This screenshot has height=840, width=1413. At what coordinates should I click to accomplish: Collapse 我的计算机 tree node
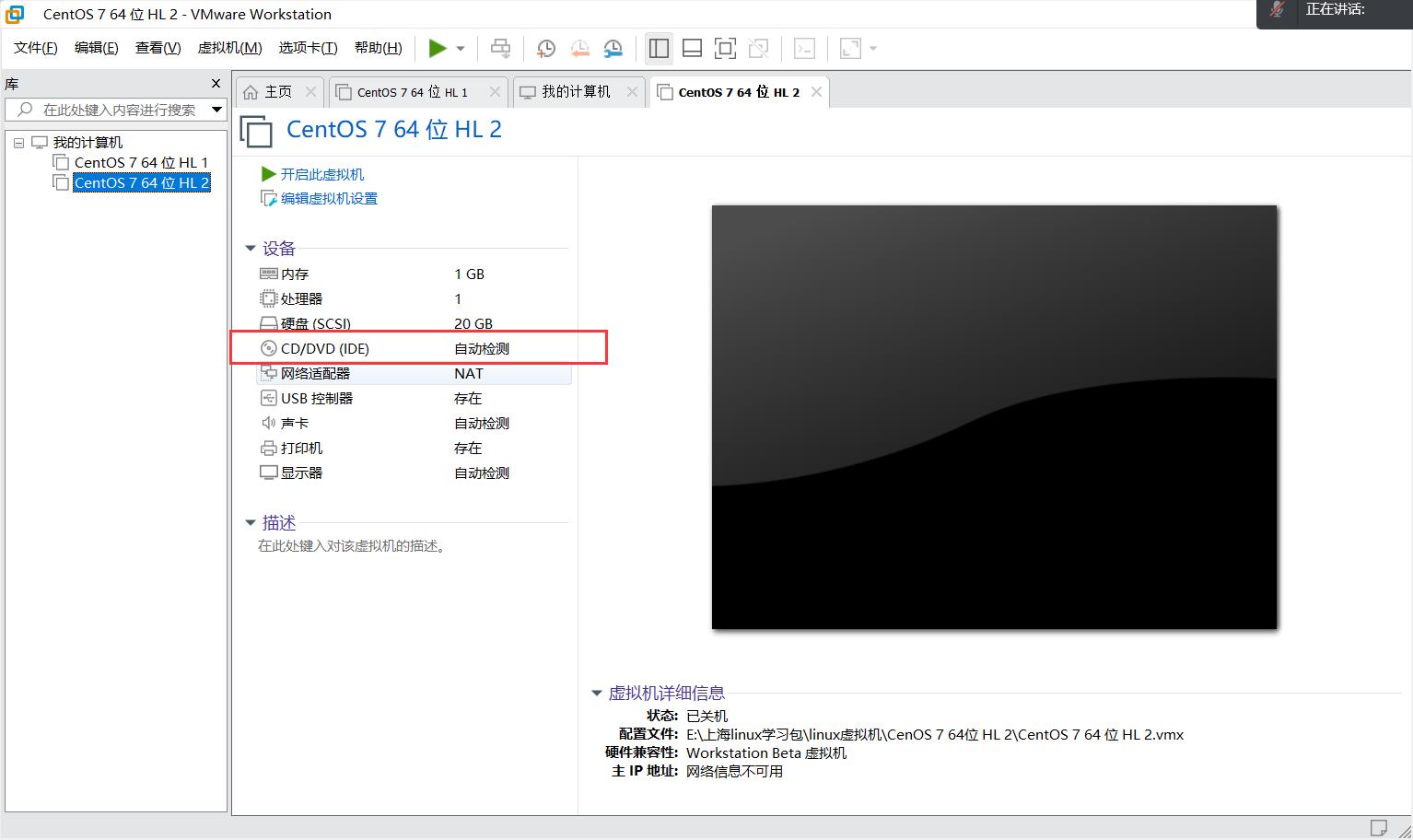coord(18,143)
